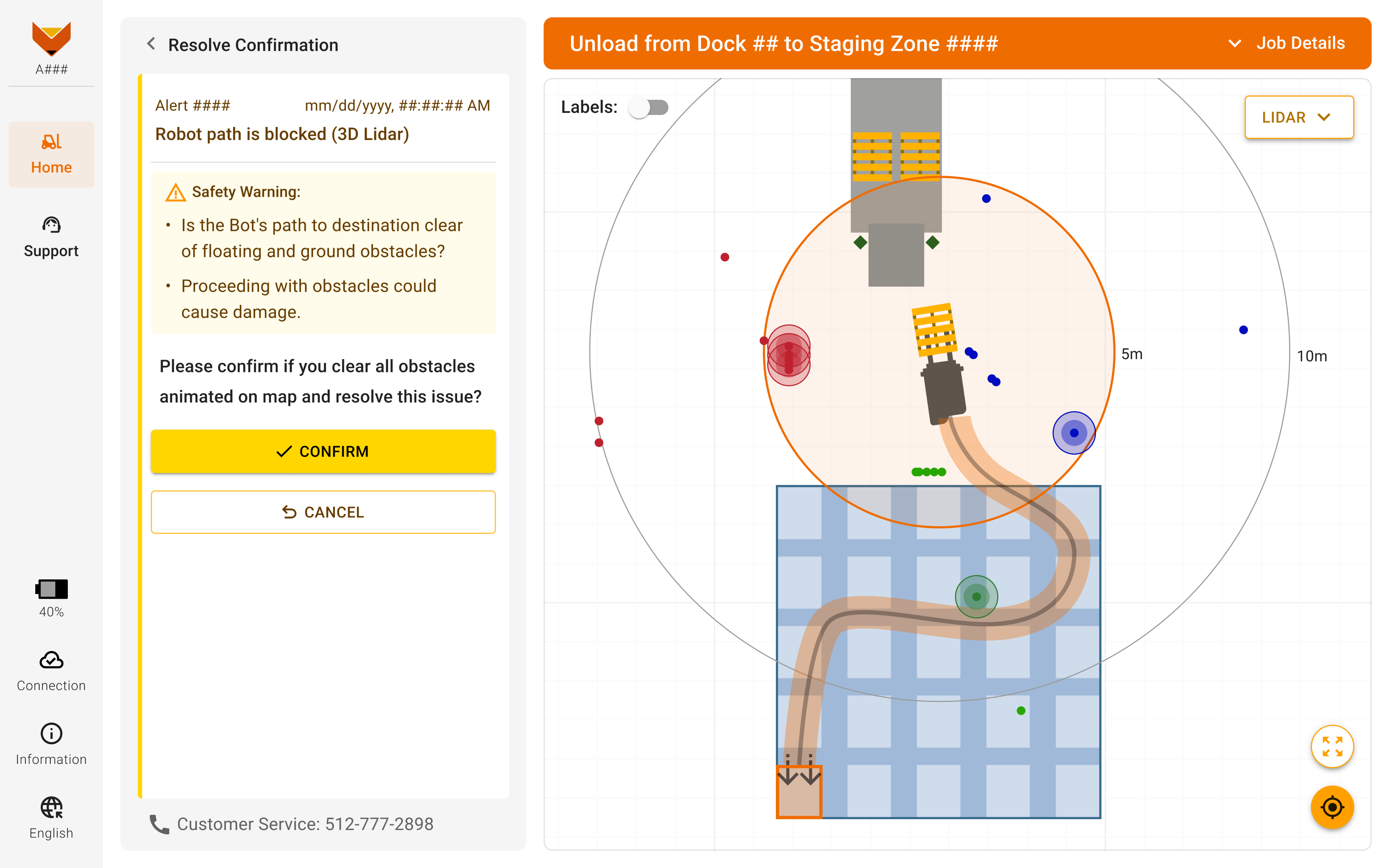Expand Job Details

[1287, 44]
